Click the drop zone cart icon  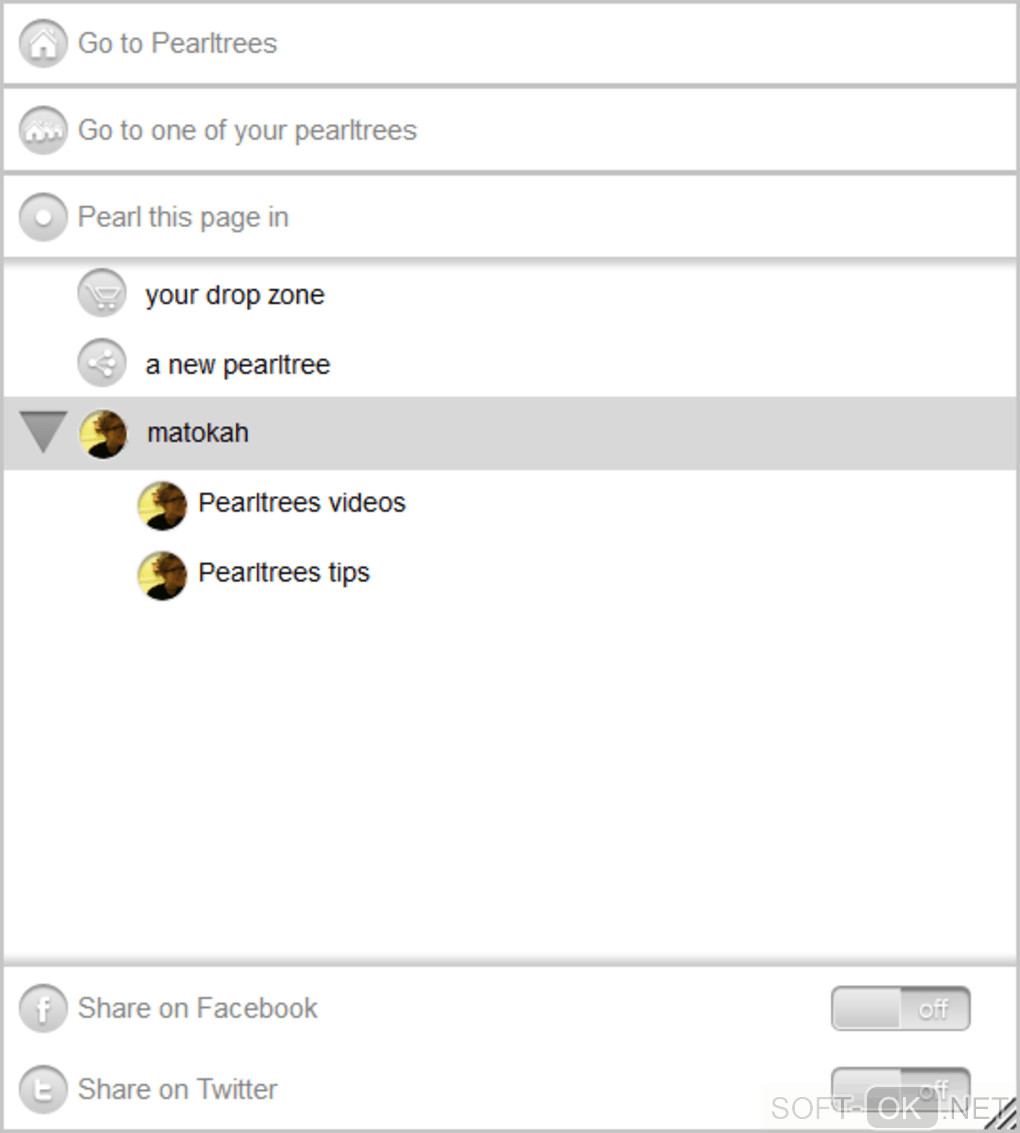(x=102, y=295)
